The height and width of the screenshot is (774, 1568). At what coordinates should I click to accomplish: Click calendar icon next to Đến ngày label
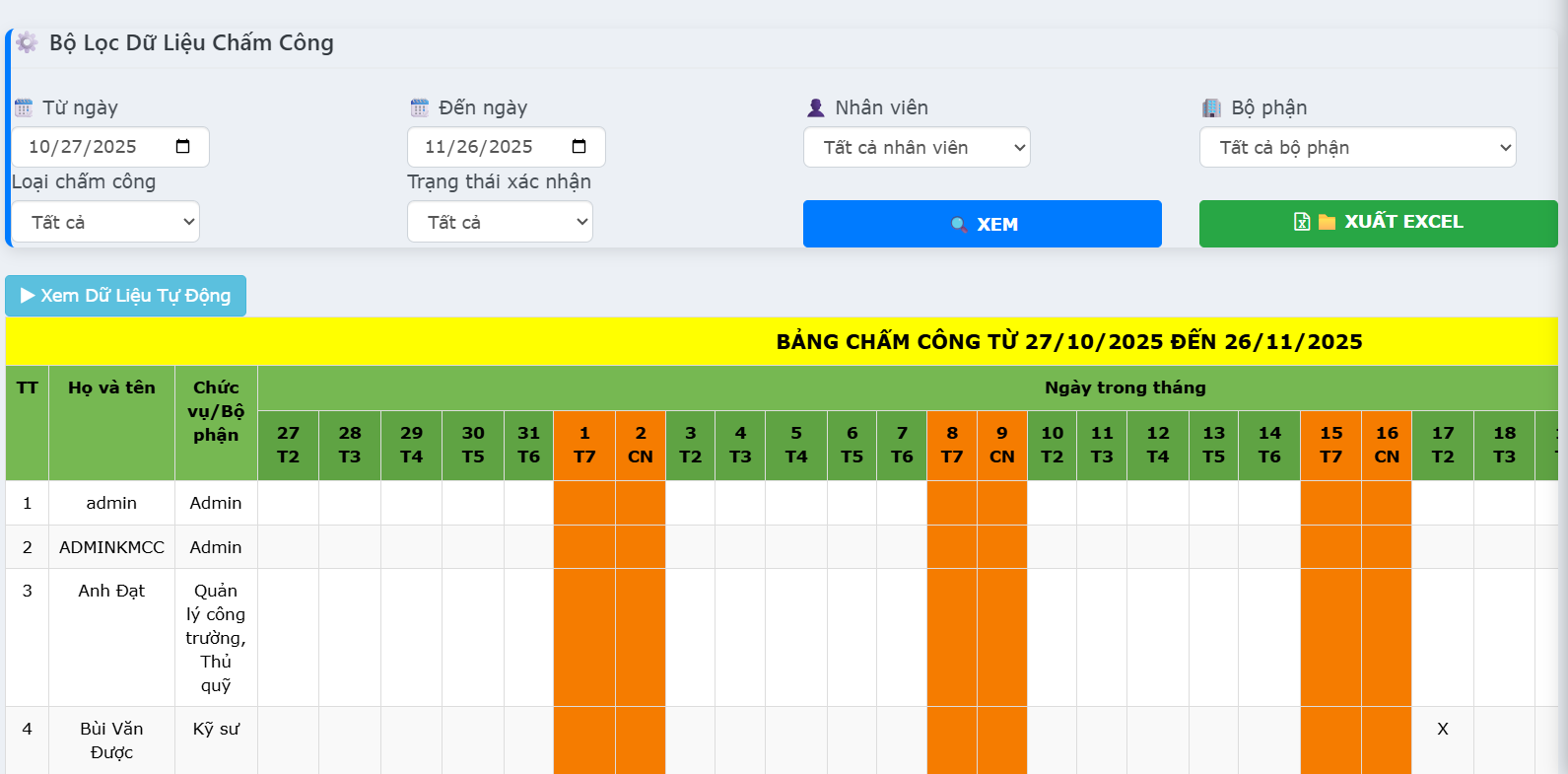[420, 107]
